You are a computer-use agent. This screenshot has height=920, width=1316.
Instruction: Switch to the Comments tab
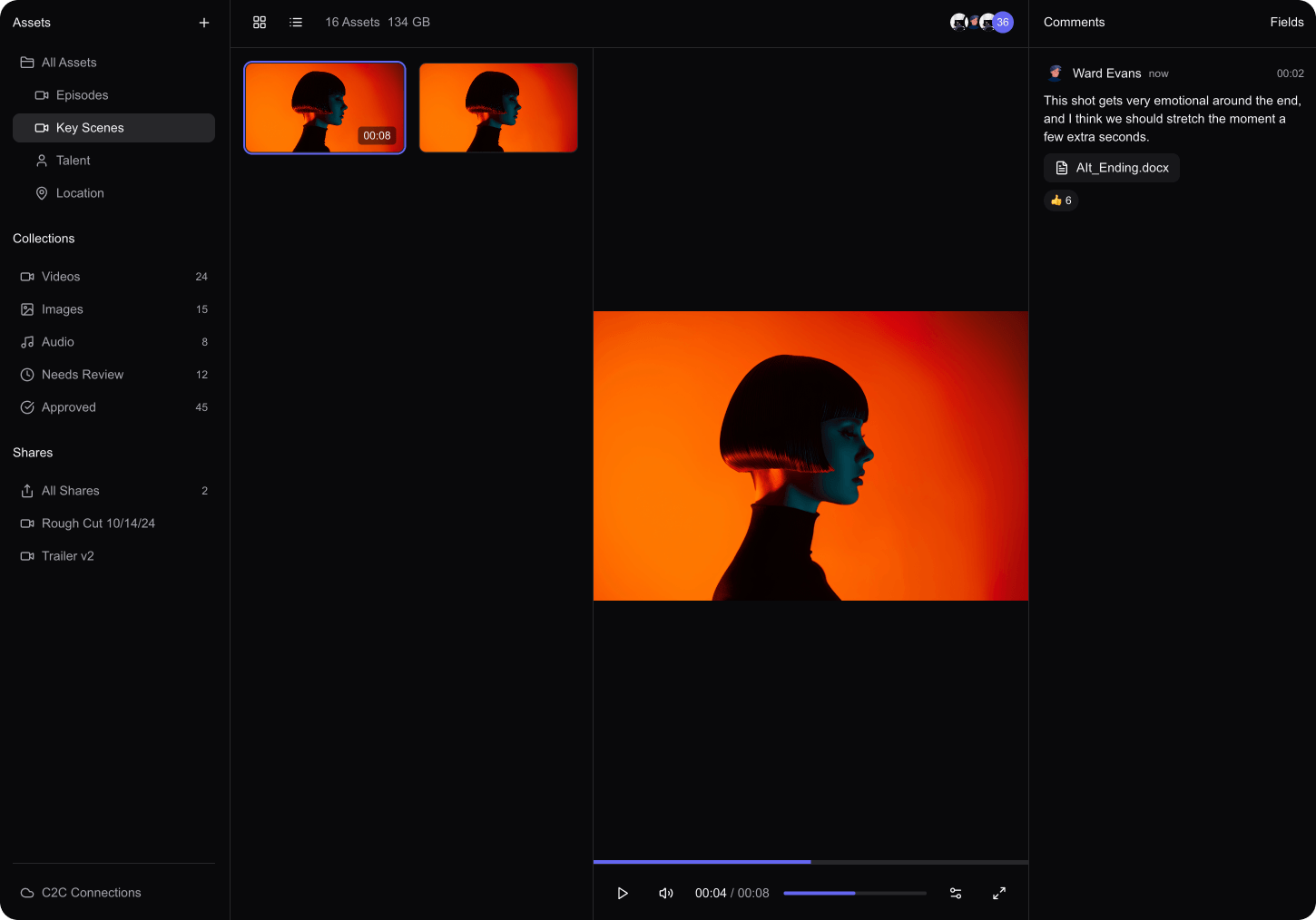pos(1074,23)
